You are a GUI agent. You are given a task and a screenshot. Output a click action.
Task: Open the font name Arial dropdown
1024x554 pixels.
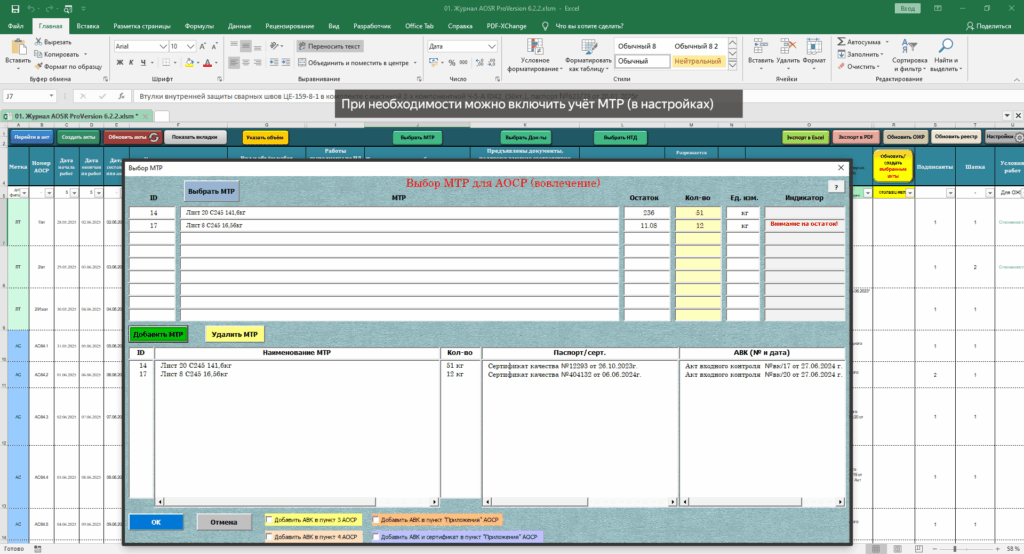(x=163, y=46)
